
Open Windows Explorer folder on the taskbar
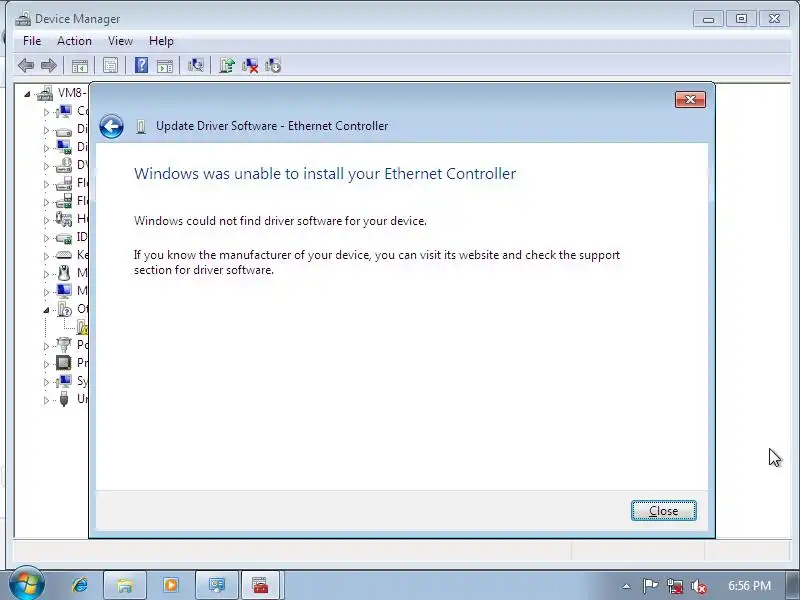[x=125, y=585]
